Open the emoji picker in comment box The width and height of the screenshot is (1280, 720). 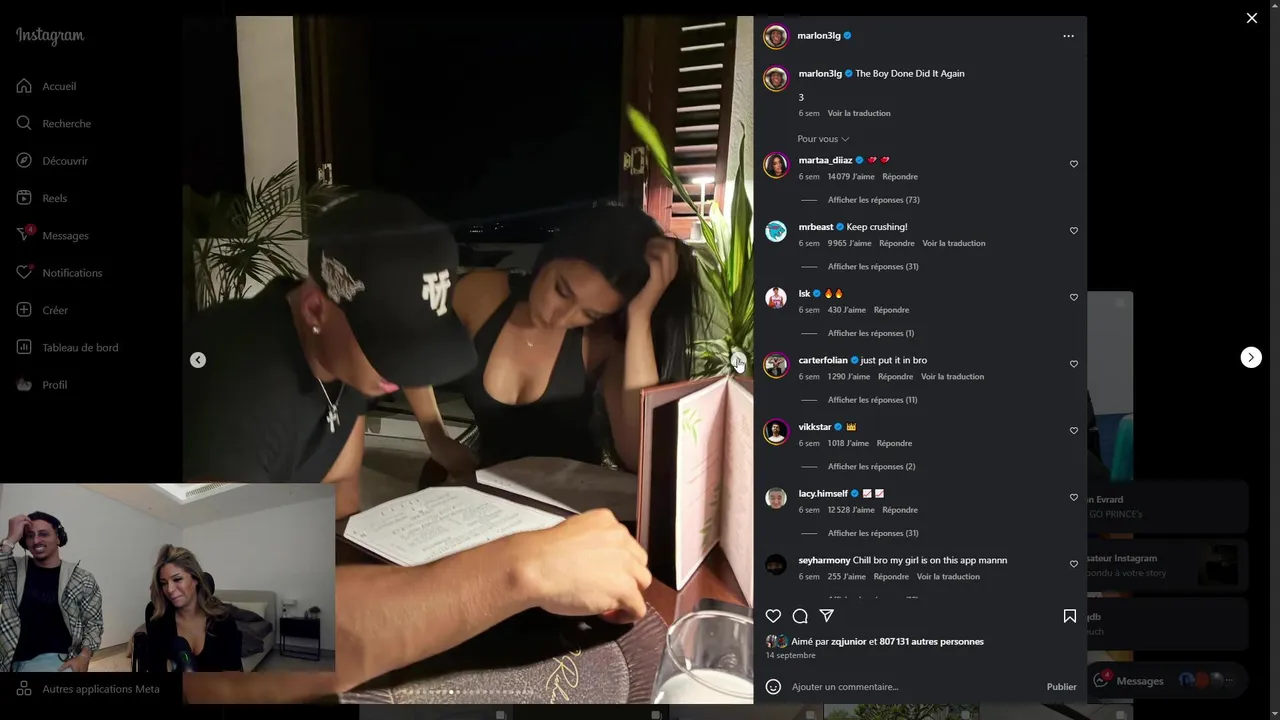pyautogui.click(x=773, y=687)
